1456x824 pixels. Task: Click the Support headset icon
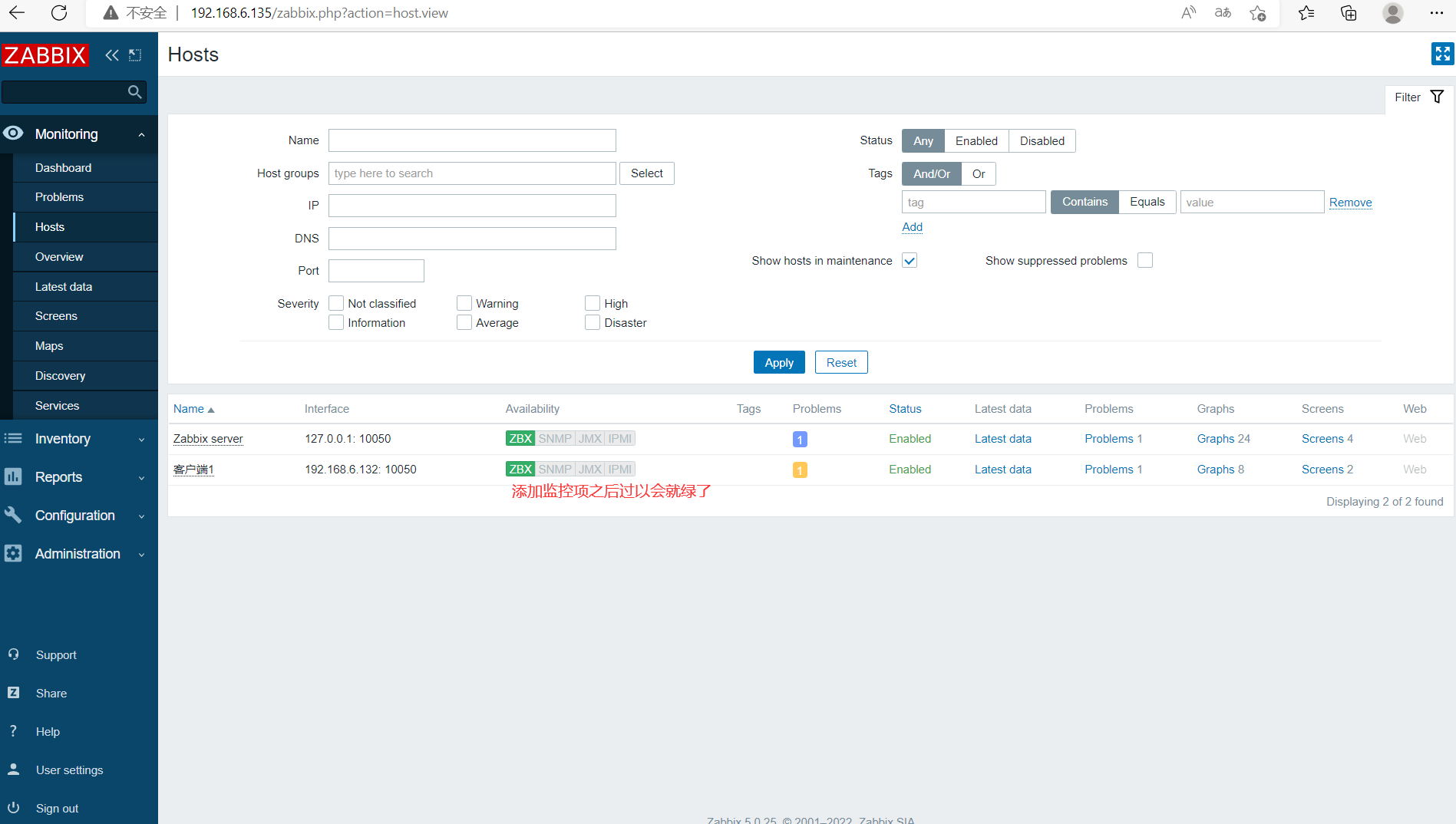(13, 654)
